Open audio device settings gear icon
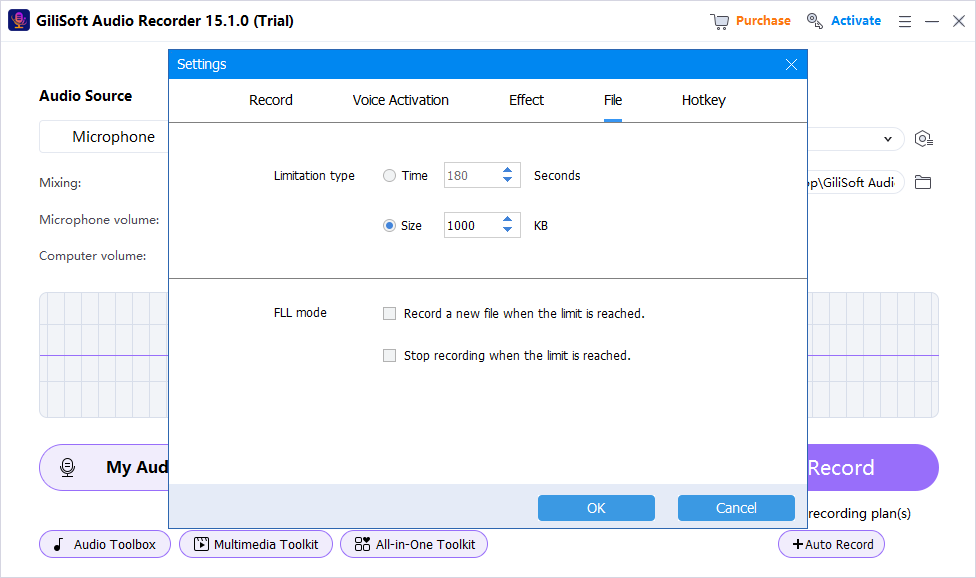976x578 pixels. tap(923, 138)
